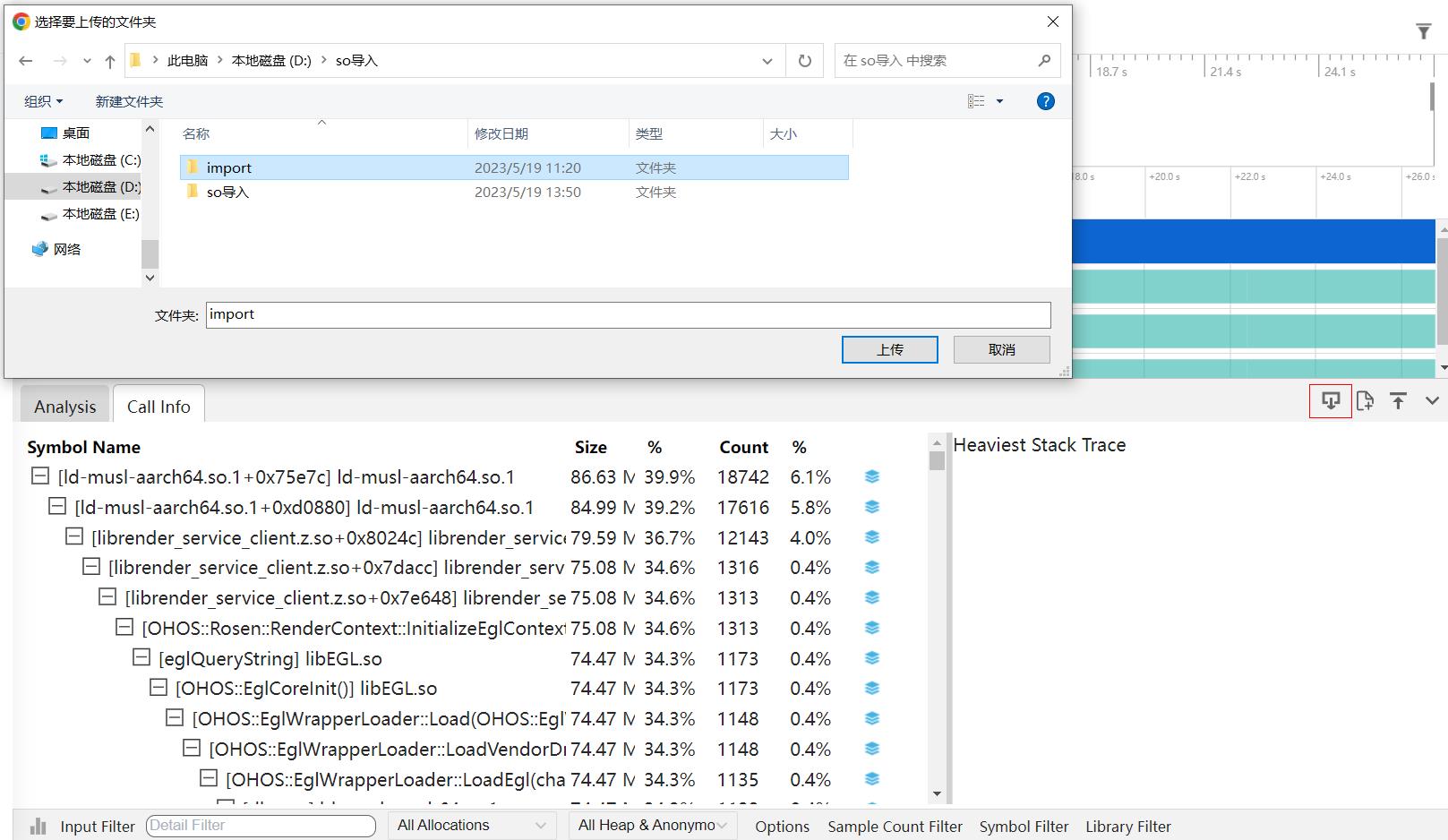Open the All Heap & Anonymous dropdown
Screen dimensions: 1448x840
point(652,826)
